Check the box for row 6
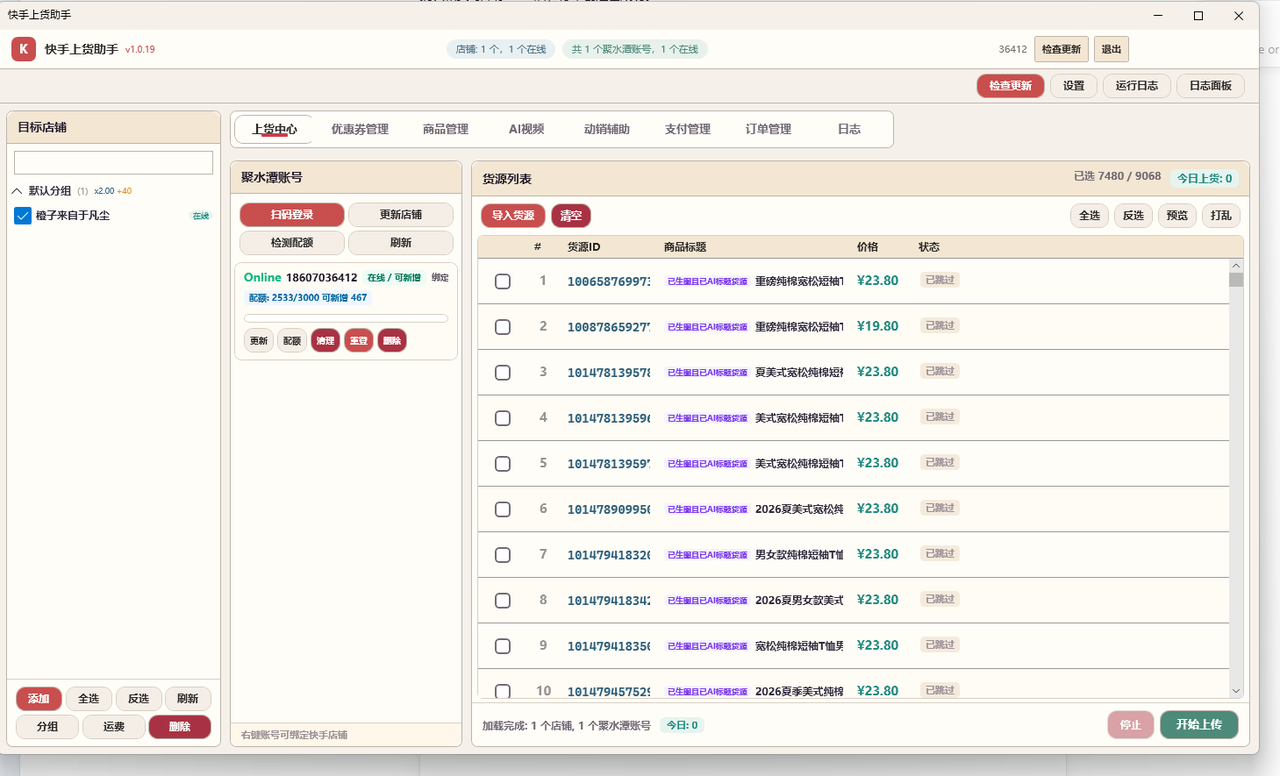 (503, 510)
